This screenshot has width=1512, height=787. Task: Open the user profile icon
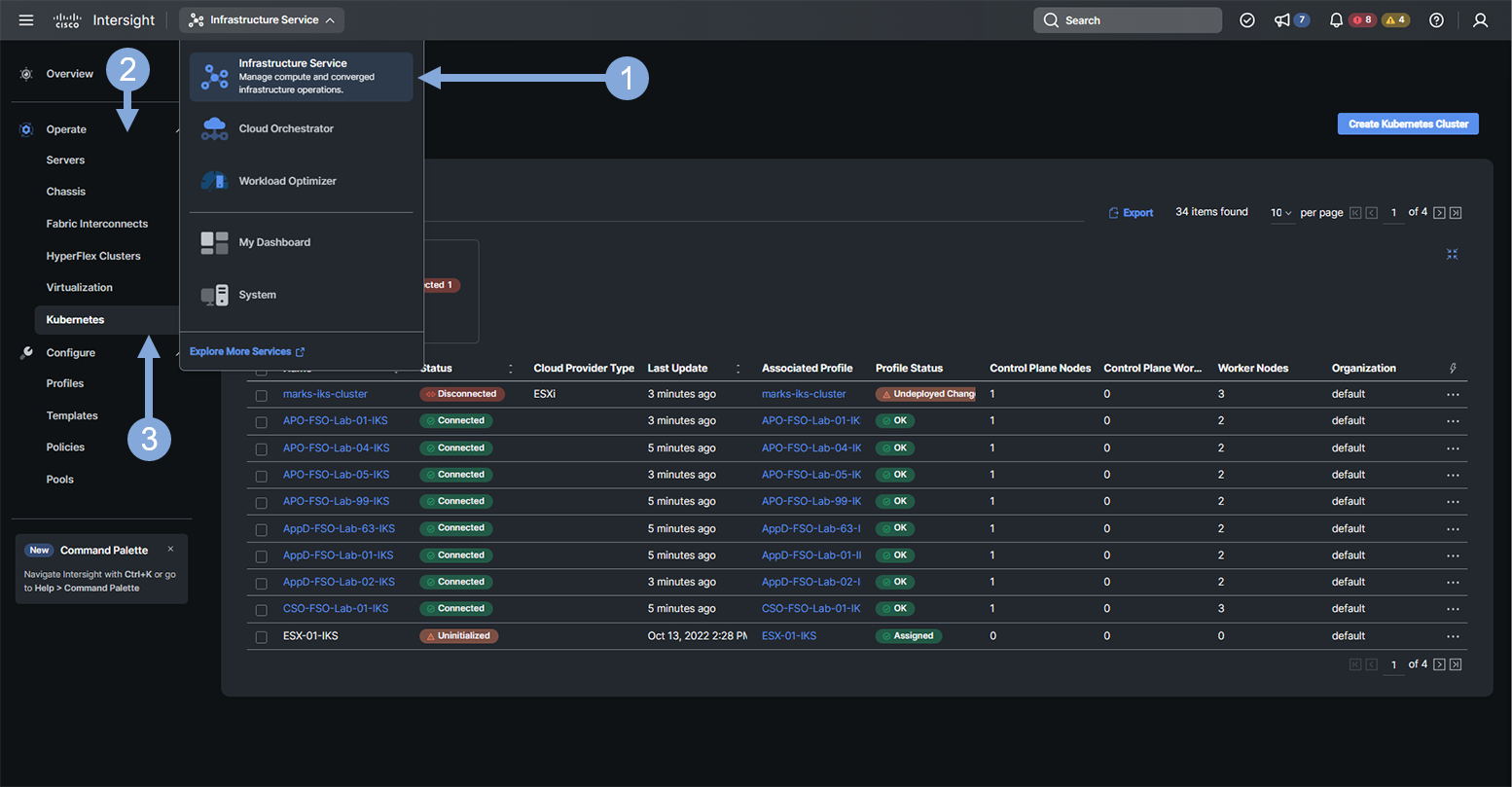(x=1481, y=20)
